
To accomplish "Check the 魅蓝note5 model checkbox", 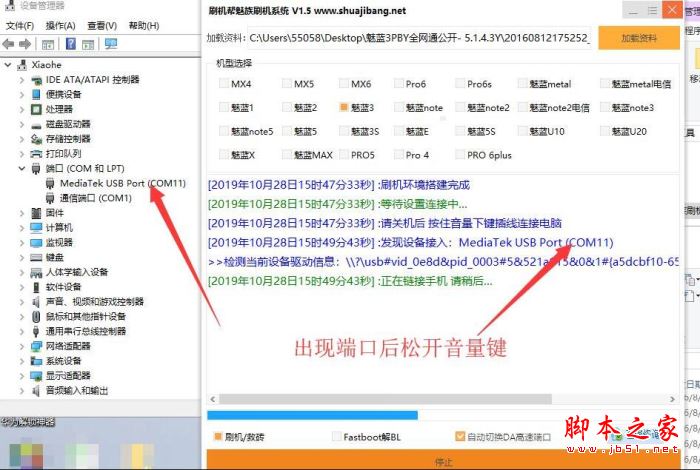I will pos(224,131).
